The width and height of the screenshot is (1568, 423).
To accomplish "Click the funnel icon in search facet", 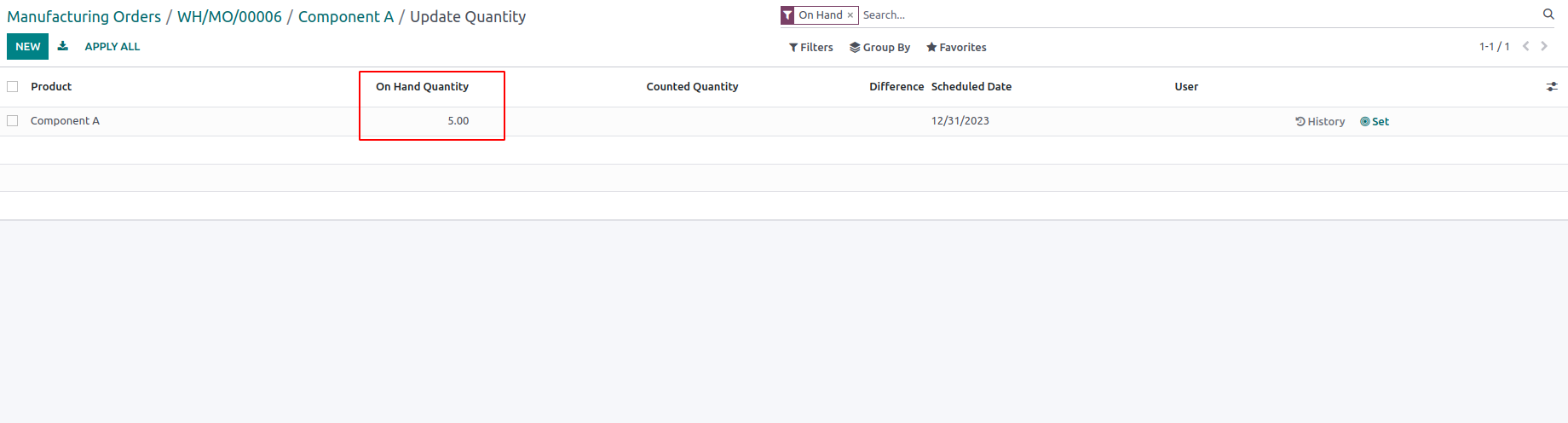I will click(x=787, y=15).
